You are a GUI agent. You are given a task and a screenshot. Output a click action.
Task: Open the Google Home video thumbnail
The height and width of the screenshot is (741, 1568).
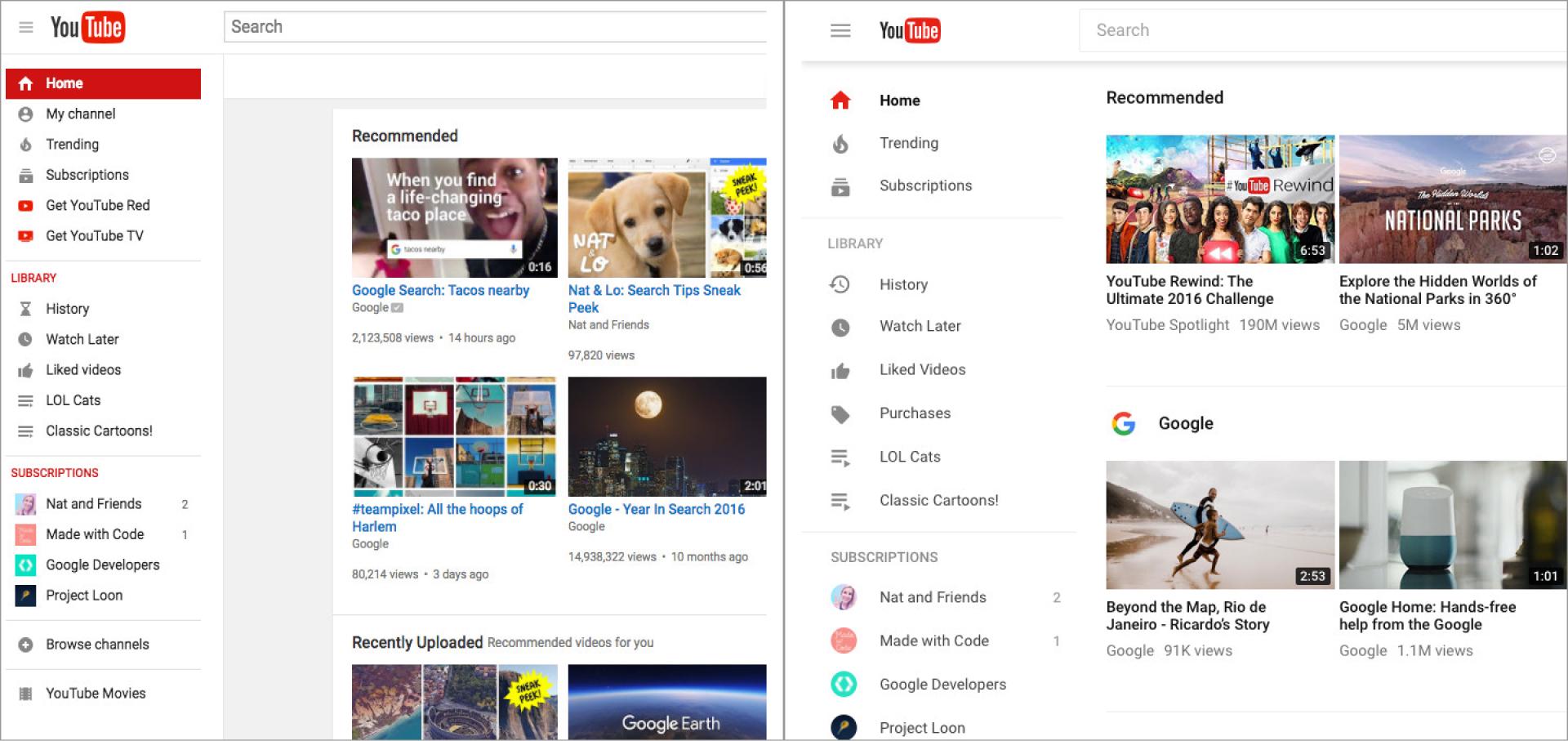tap(1452, 525)
